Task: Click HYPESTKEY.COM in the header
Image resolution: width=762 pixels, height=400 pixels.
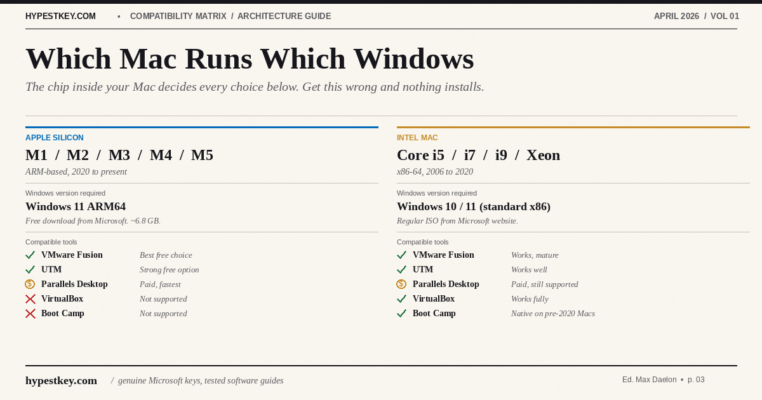Action: 60,16
